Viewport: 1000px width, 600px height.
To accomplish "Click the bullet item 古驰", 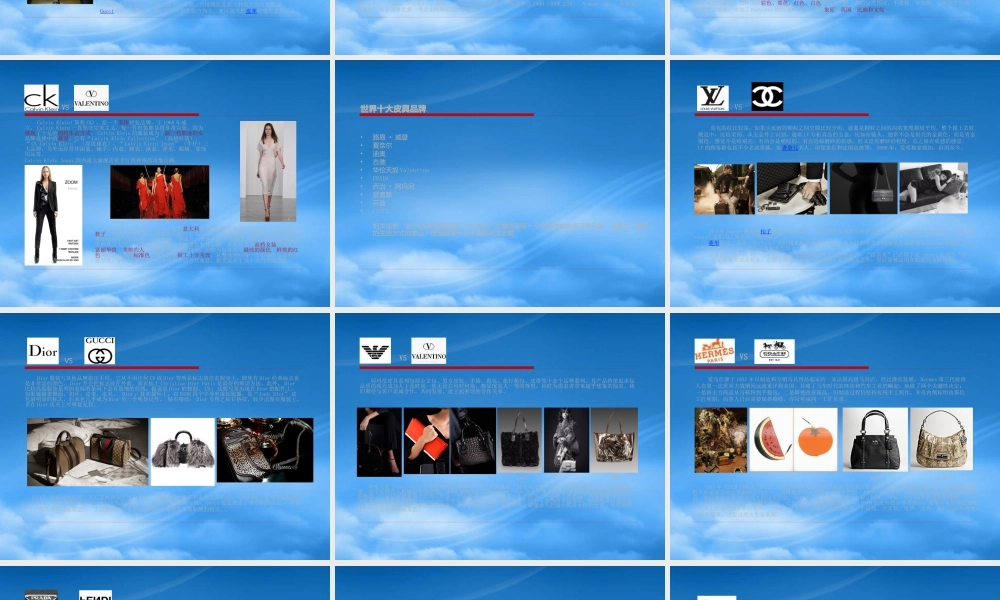I will pos(379,162).
